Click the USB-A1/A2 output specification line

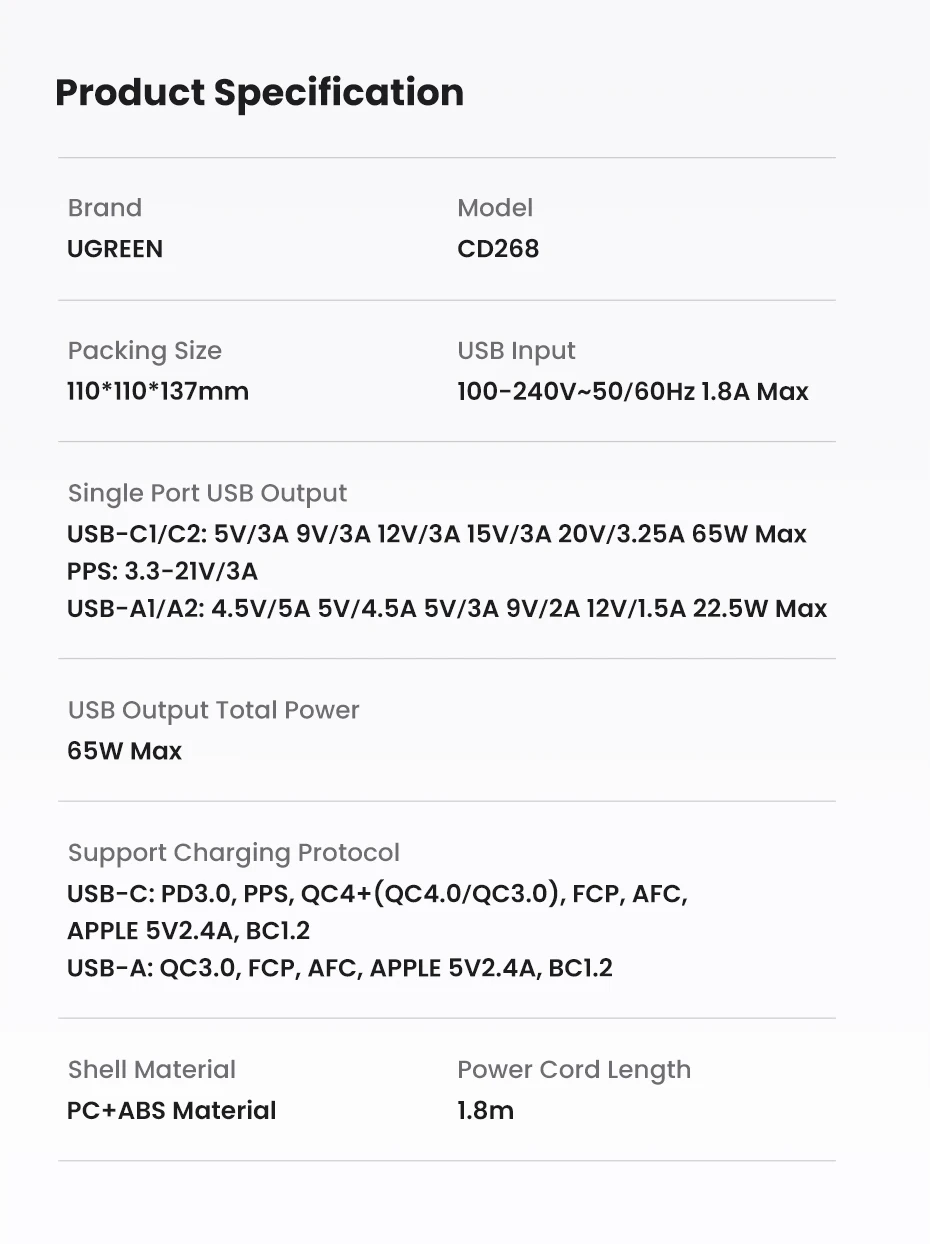pos(447,608)
